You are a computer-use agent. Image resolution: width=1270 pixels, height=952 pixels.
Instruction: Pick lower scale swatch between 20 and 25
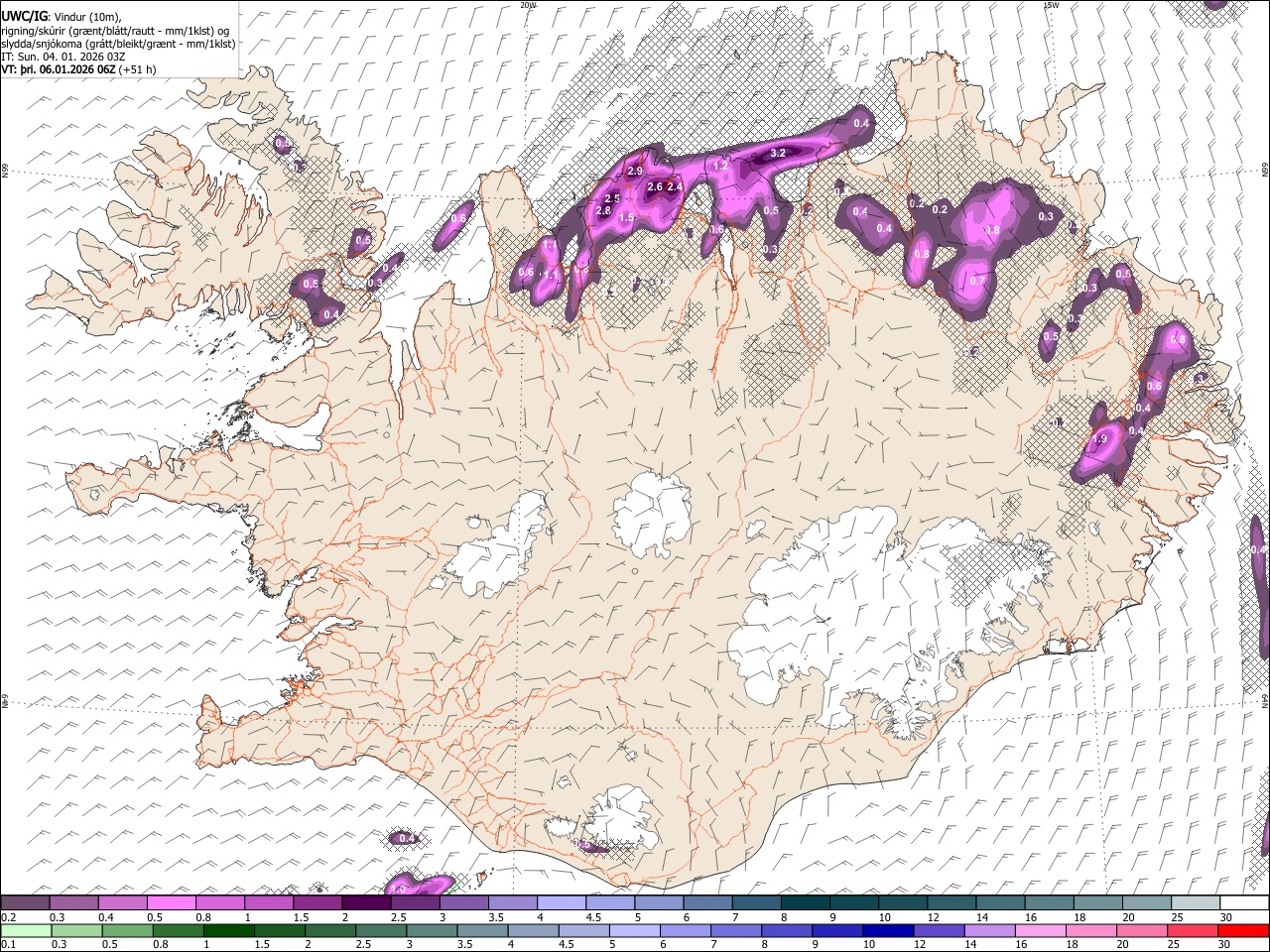(x=1142, y=930)
